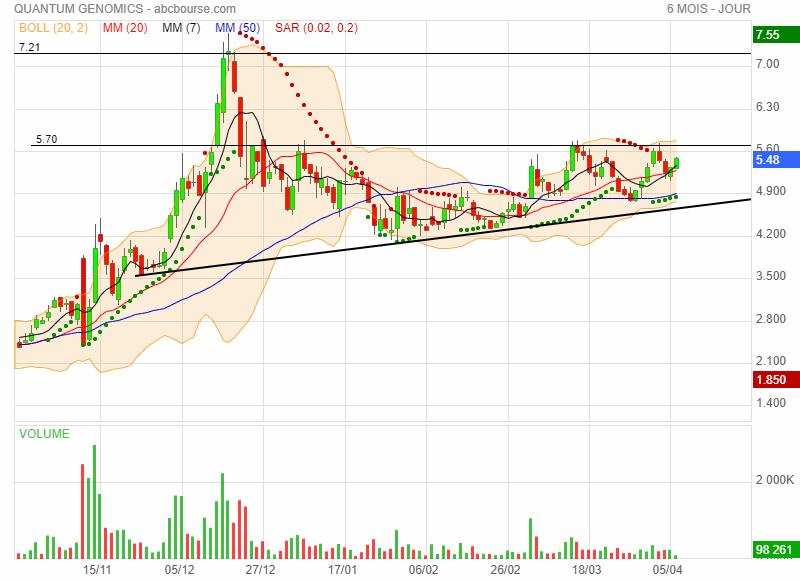Click the 7.00 price axis label
The width and height of the screenshot is (800, 580).
(768, 64)
